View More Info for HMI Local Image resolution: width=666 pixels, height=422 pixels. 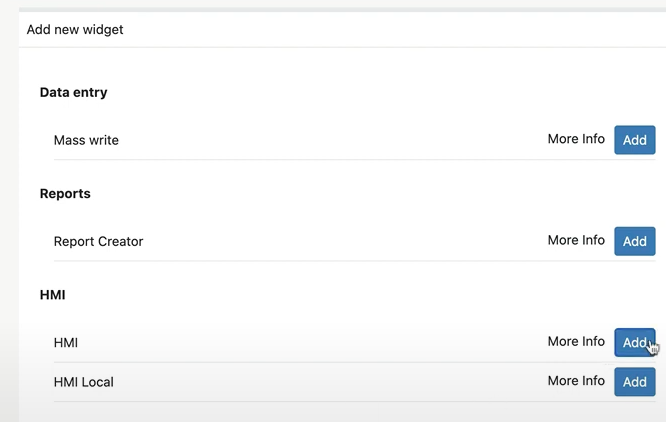(576, 381)
